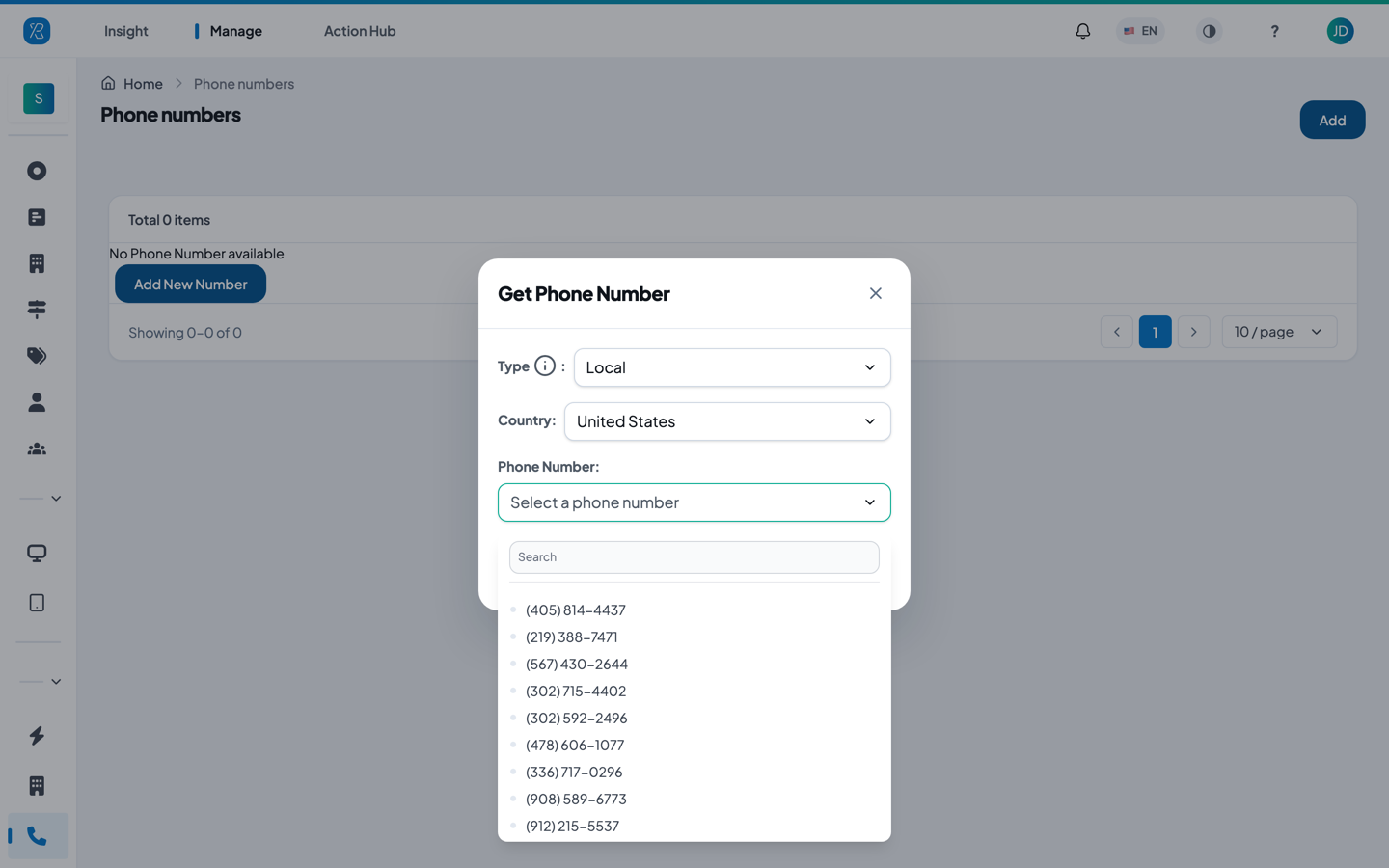The height and width of the screenshot is (868, 1389).
Task: Open the 10 / page size dropdown
Action: pyautogui.click(x=1279, y=332)
